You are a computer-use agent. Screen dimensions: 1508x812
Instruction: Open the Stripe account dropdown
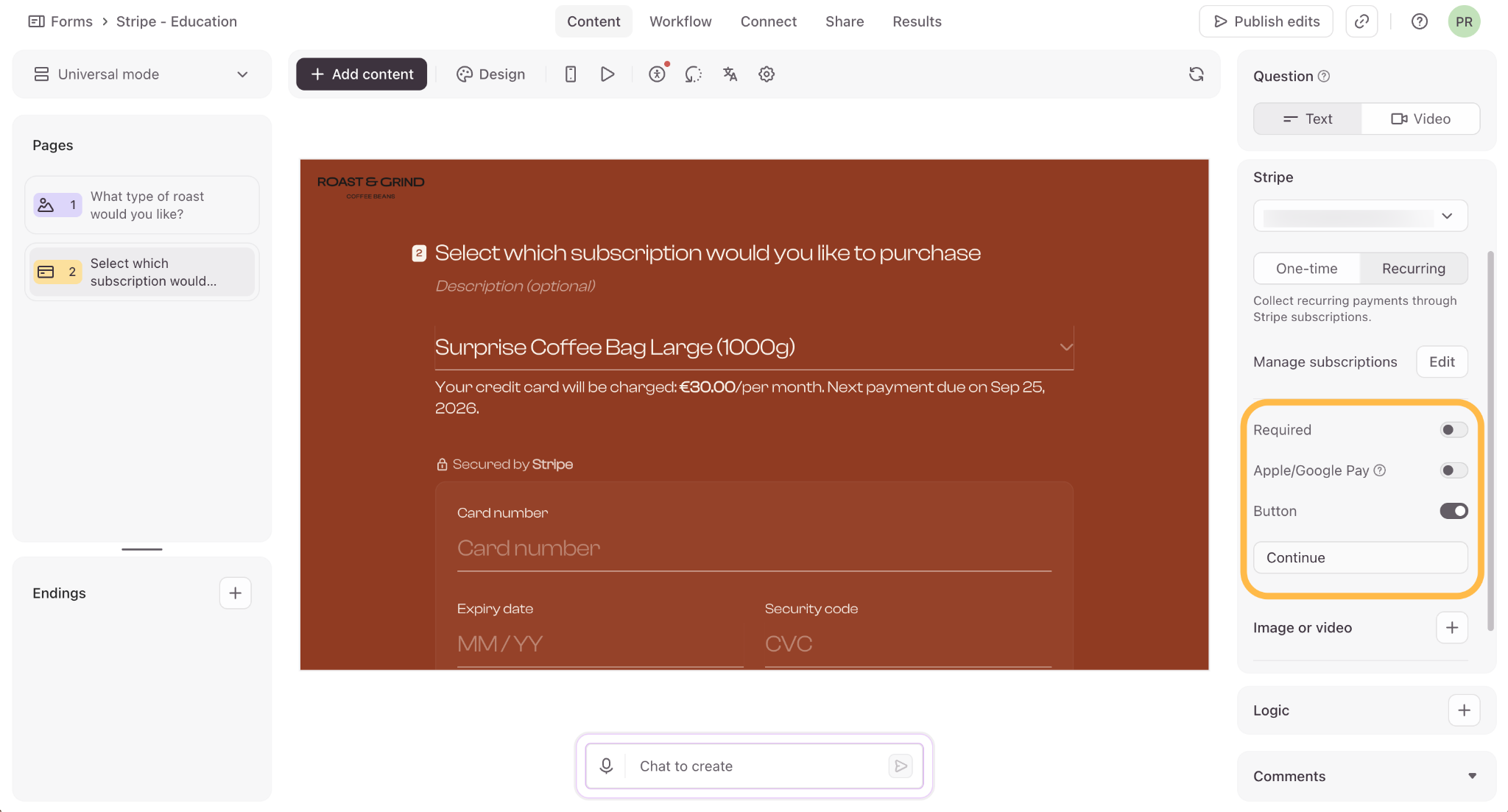(x=1361, y=216)
